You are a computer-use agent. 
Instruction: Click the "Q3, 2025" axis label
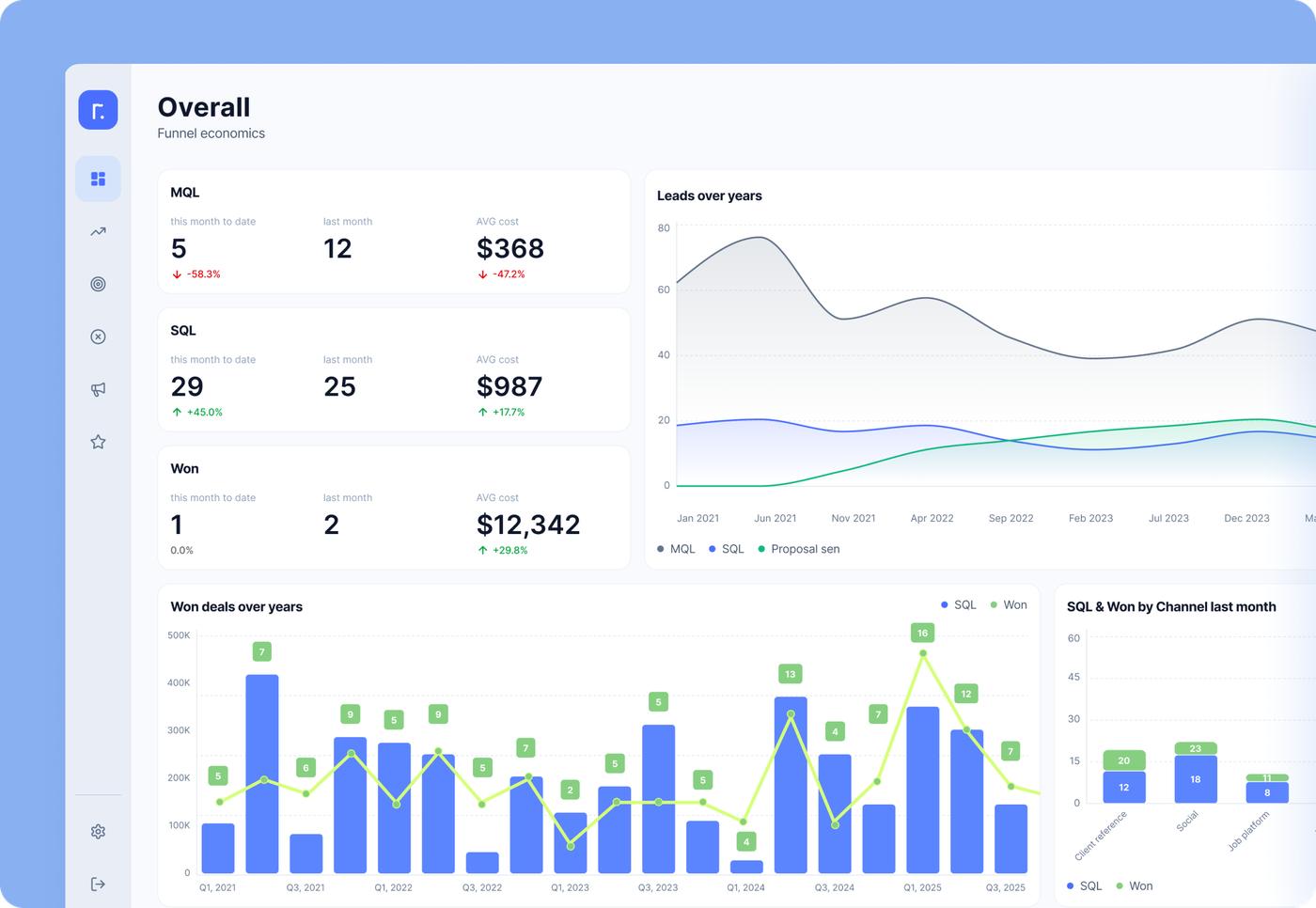[1006, 887]
